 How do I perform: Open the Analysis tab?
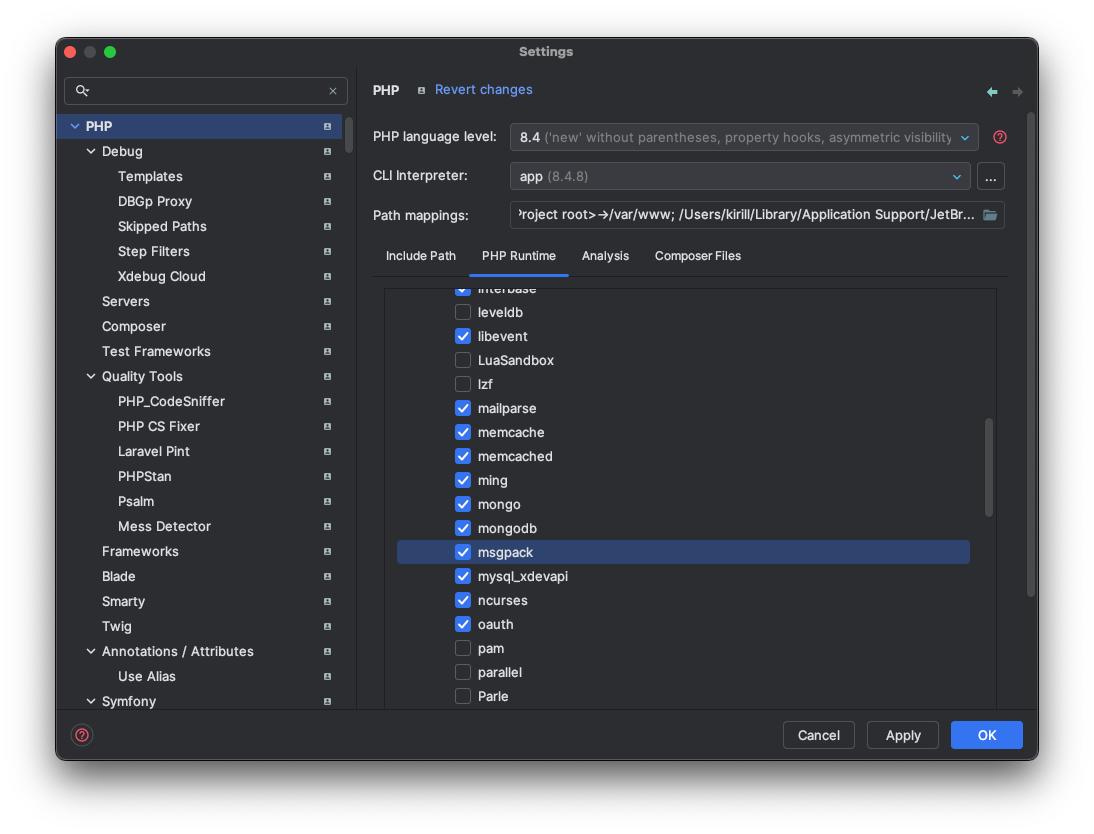point(605,256)
